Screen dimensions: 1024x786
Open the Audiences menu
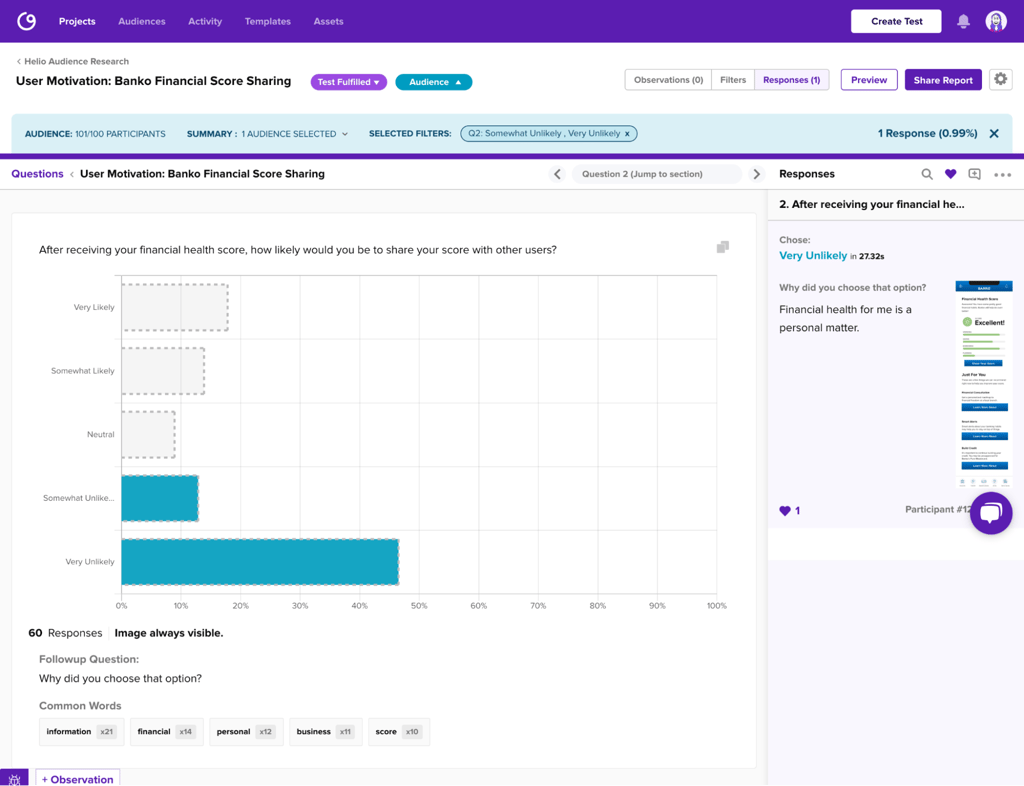click(142, 22)
